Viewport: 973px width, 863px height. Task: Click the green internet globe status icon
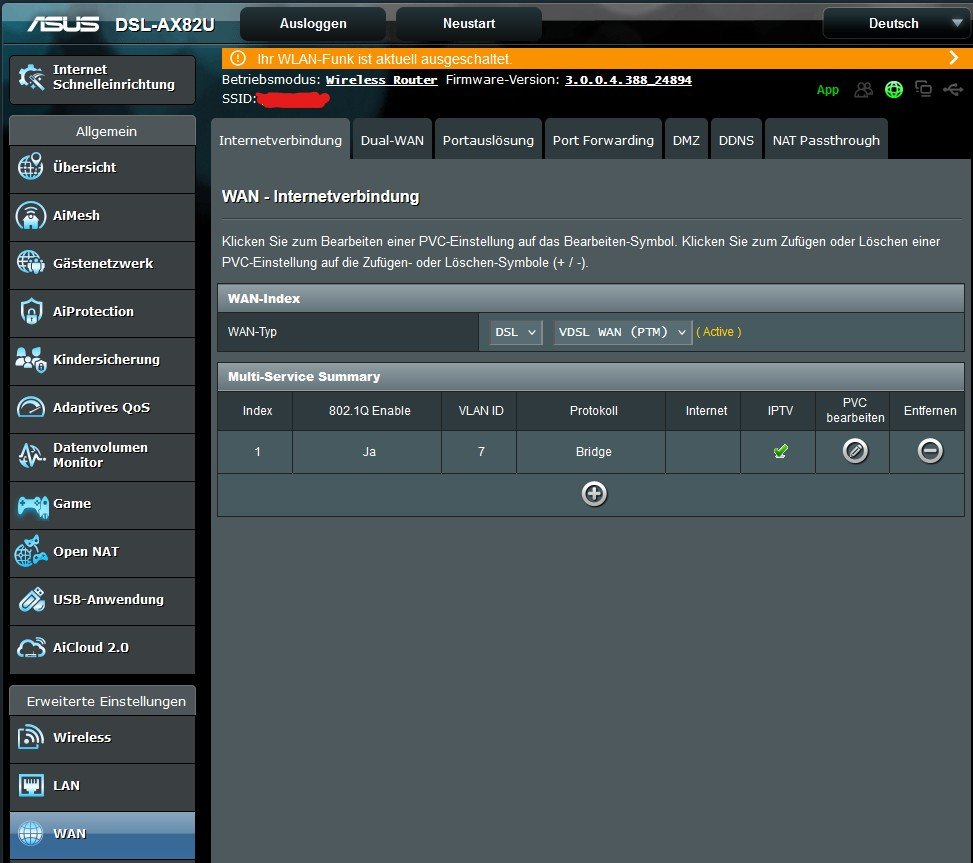(894, 90)
